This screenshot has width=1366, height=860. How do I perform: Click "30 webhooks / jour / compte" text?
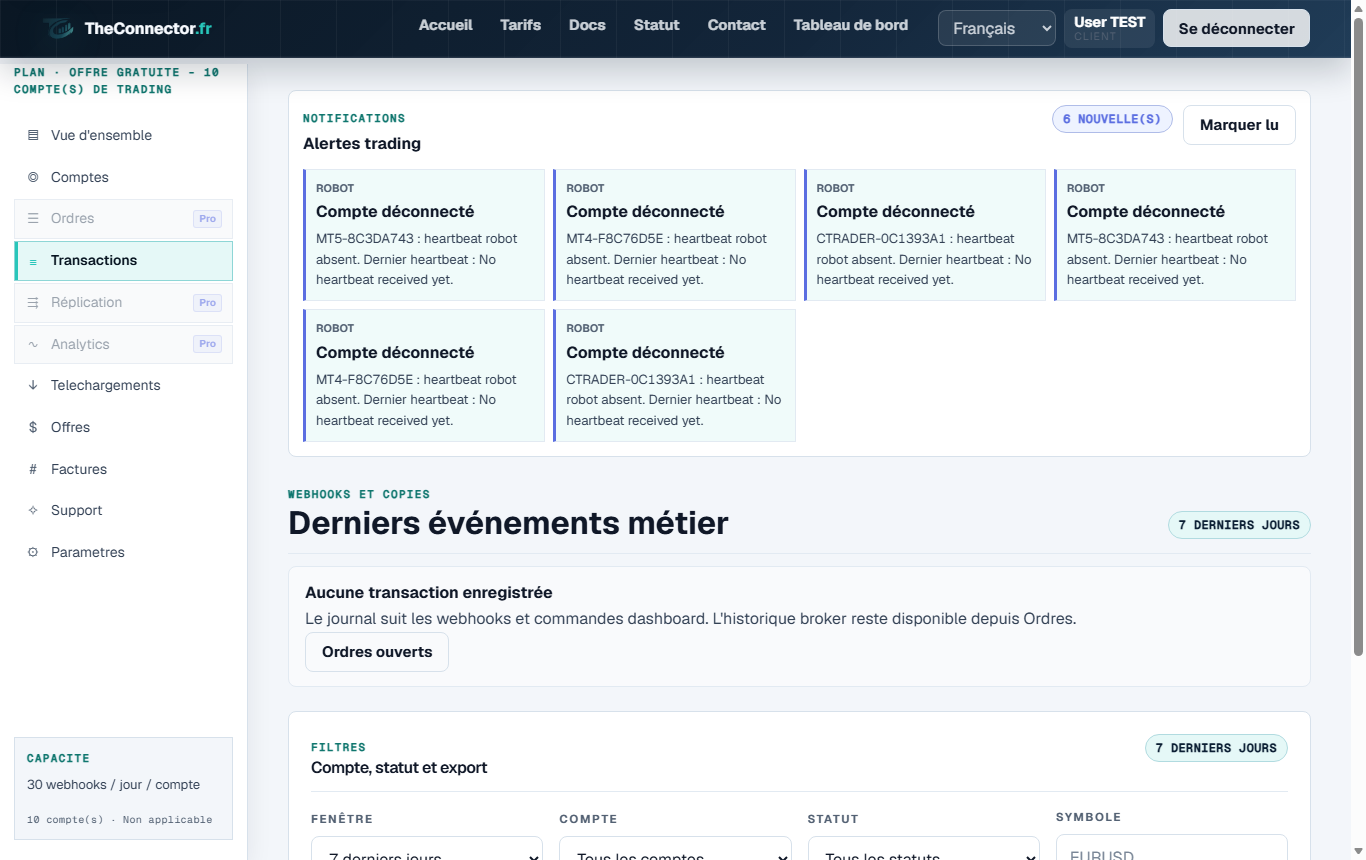114,785
